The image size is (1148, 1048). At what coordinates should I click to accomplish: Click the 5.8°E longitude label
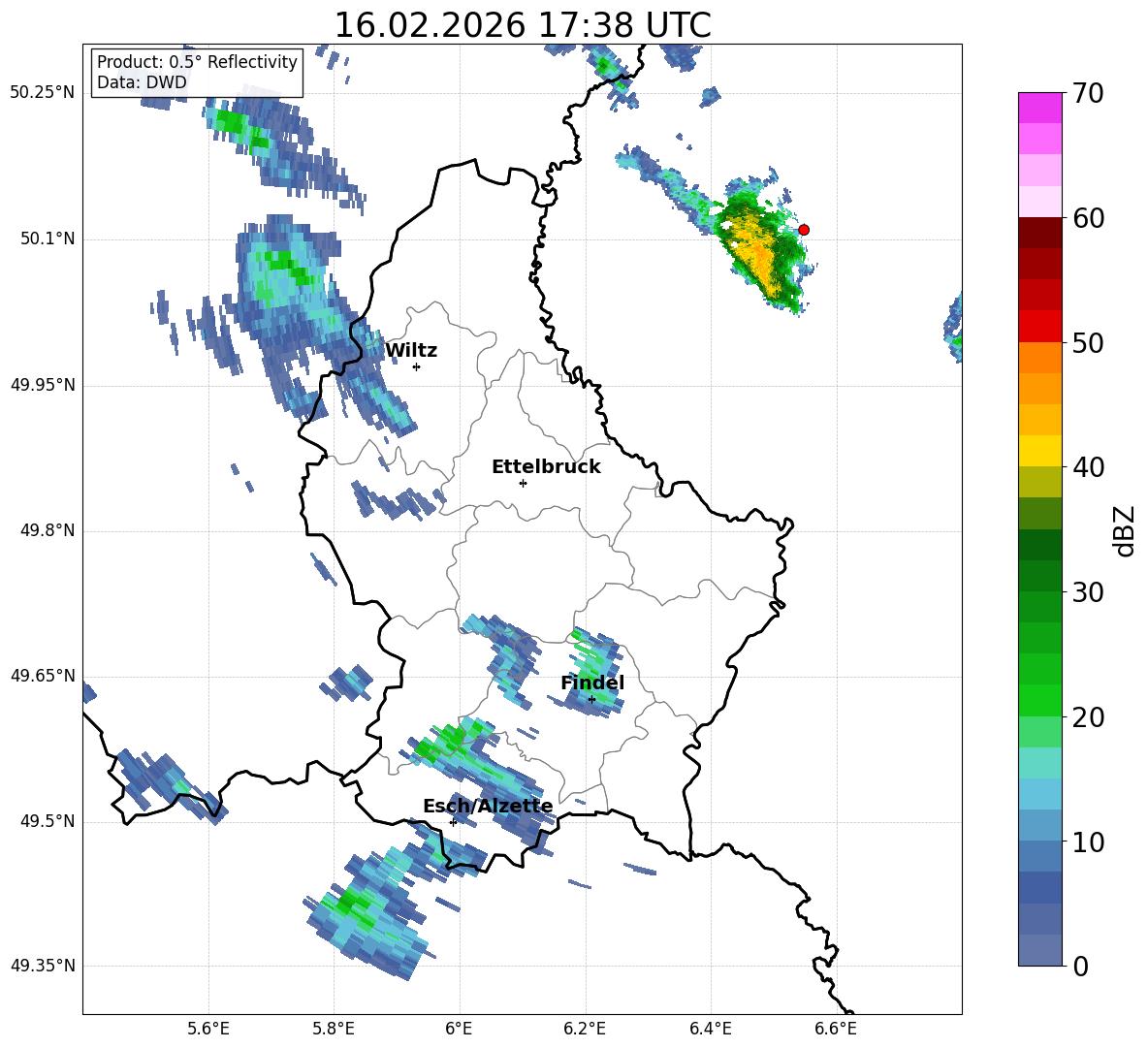[x=334, y=1029]
